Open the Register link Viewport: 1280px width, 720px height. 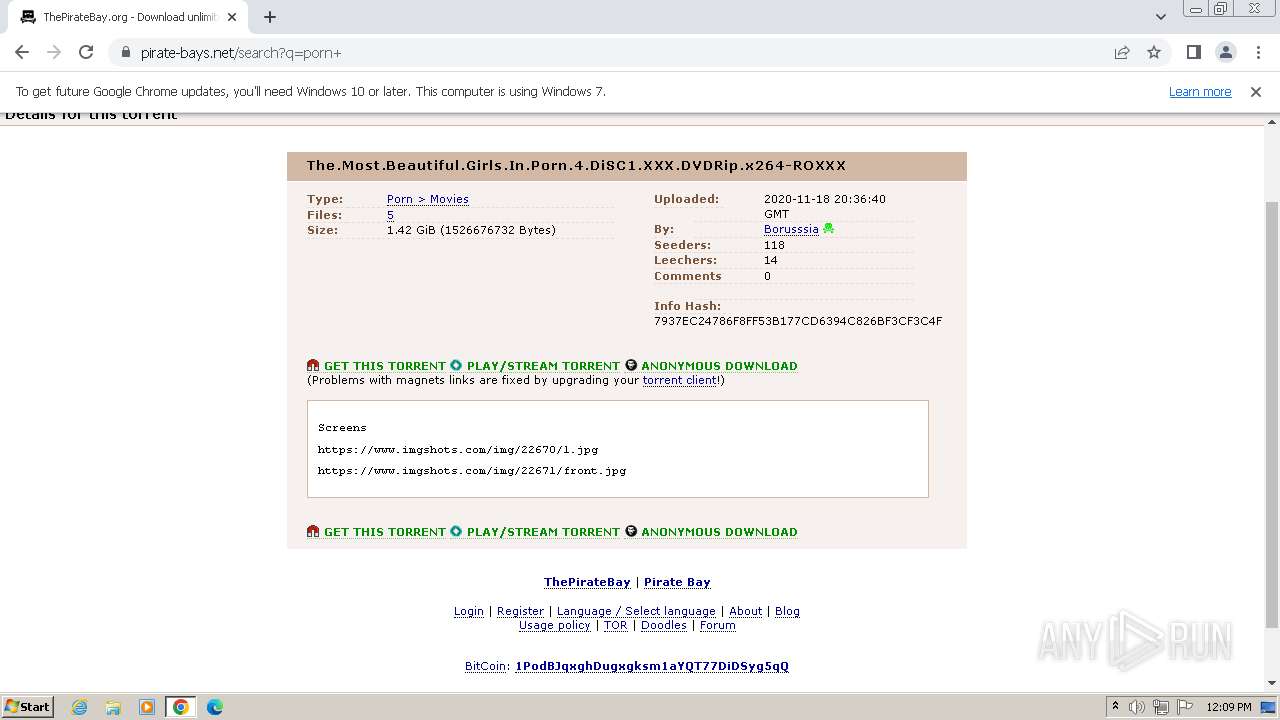tap(520, 611)
